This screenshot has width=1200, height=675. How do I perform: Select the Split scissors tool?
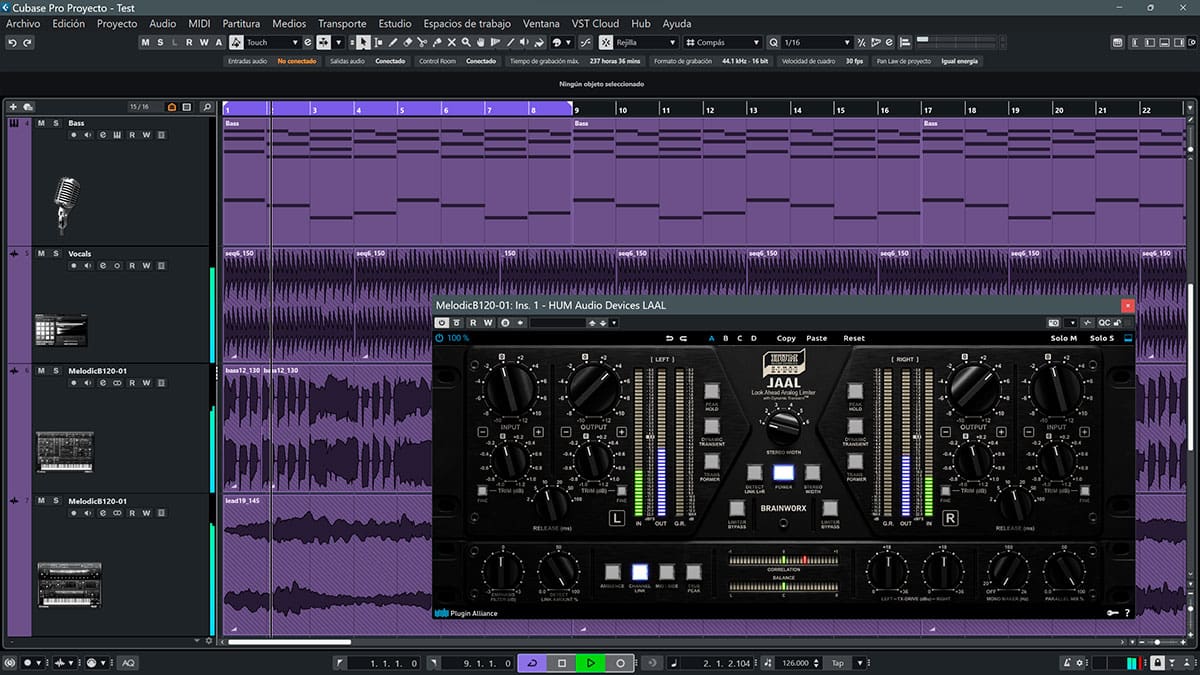pyautogui.click(x=422, y=42)
